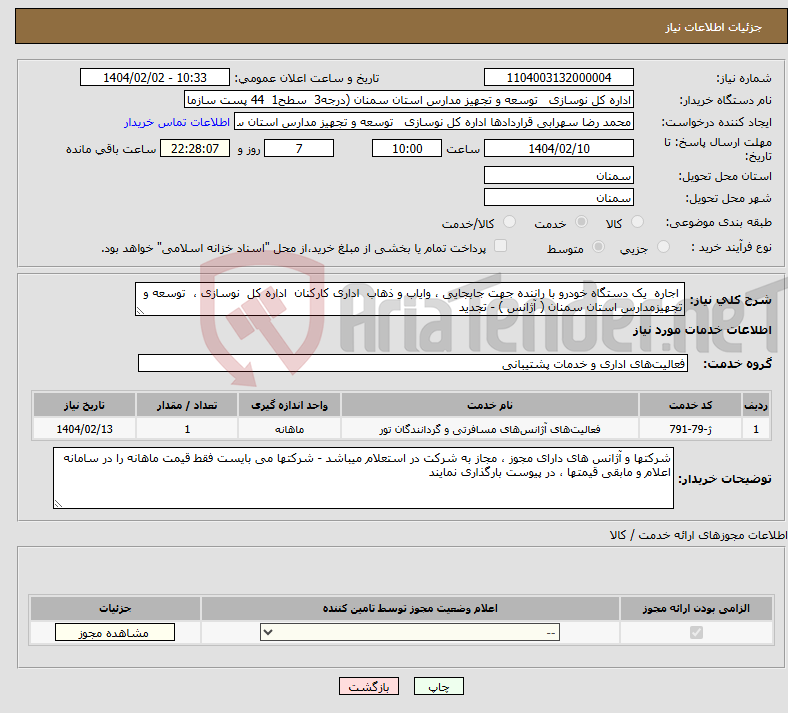Select the کالا/خدمت radio button
Image resolution: width=788 pixels, height=713 pixels.
pyautogui.click(x=510, y=222)
